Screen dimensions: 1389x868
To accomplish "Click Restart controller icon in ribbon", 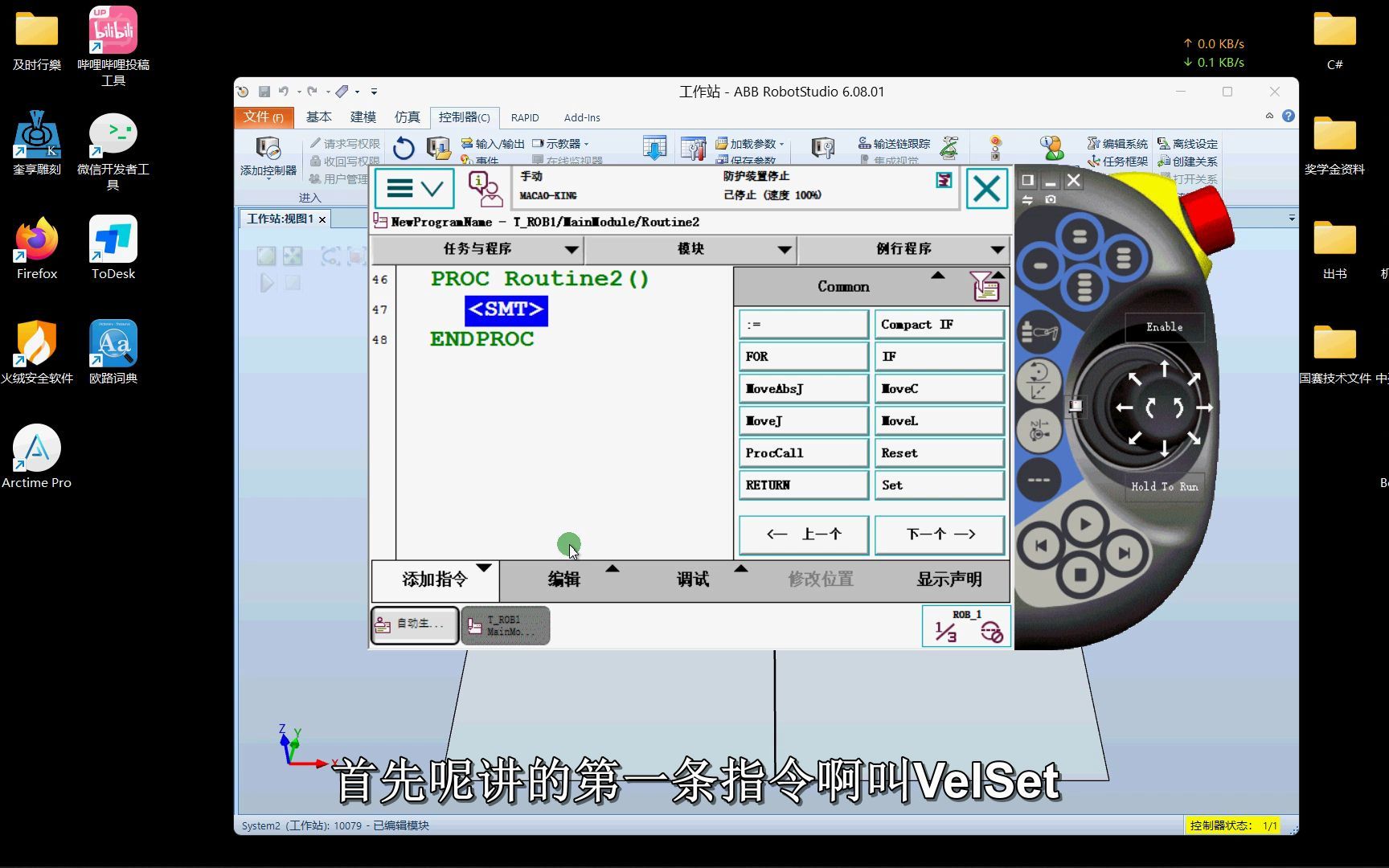I will click(x=404, y=148).
